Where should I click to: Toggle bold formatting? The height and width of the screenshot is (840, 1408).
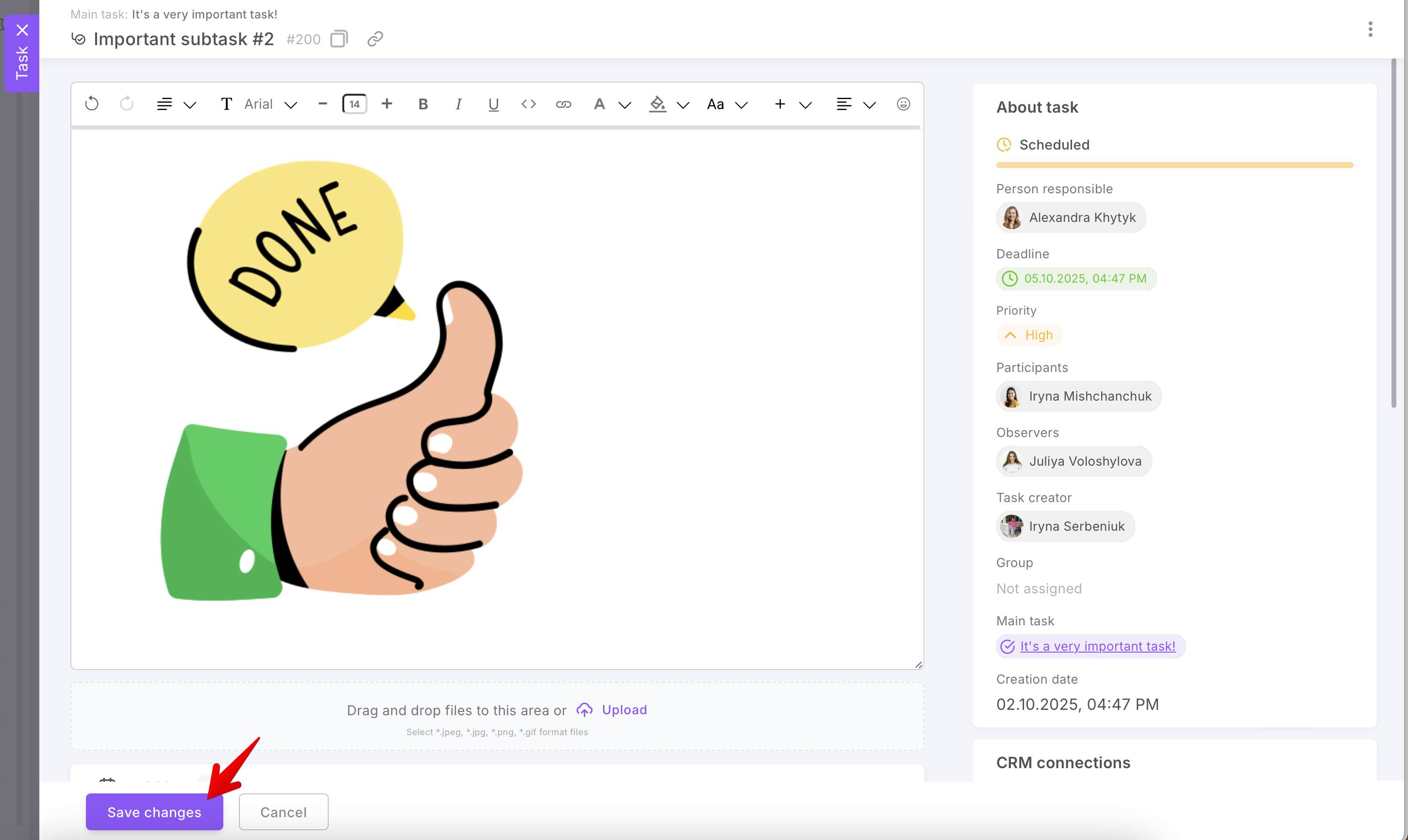pos(423,104)
